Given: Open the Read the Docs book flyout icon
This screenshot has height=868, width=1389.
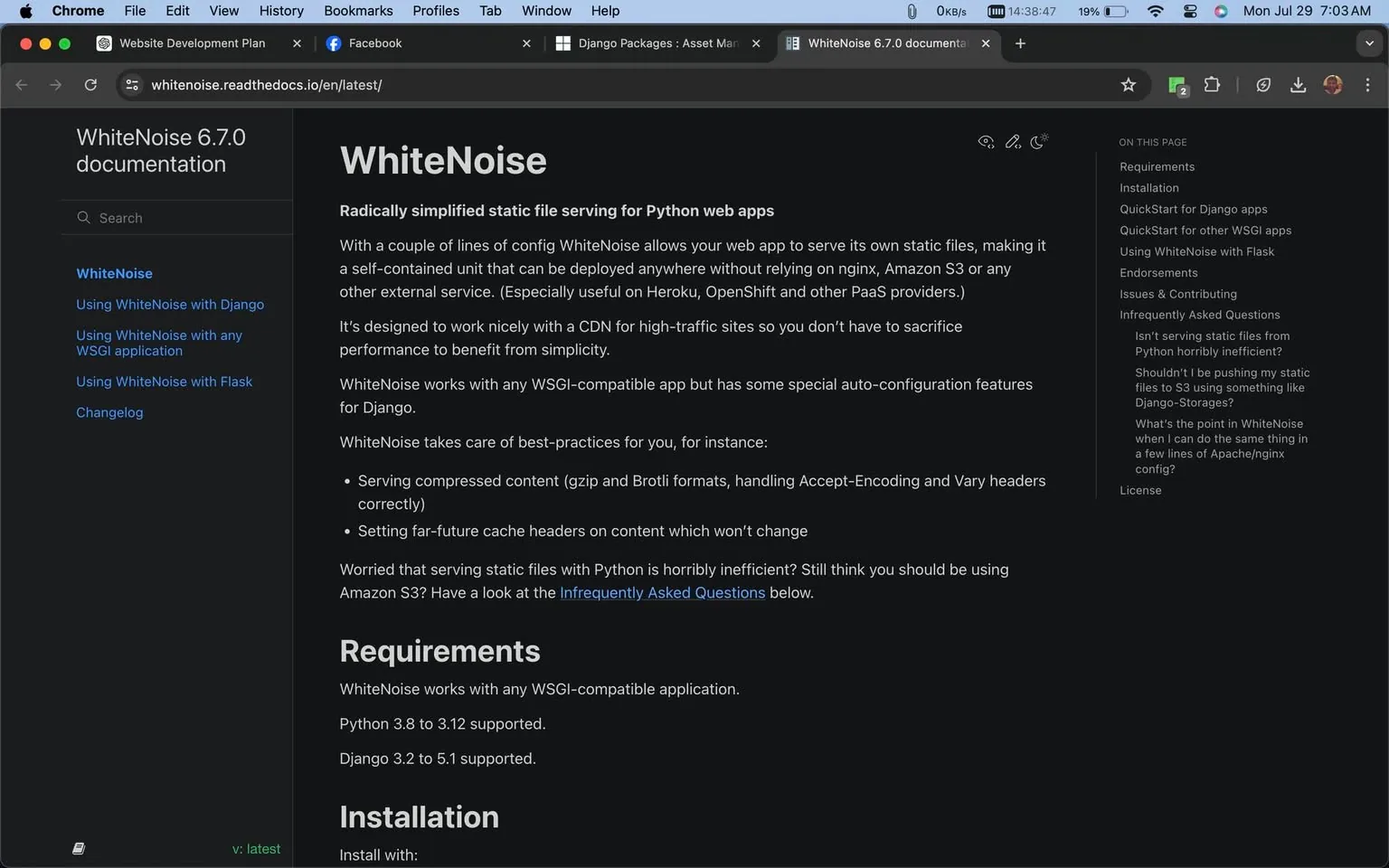Looking at the screenshot, I should pyautogui.click(x=79, y=848).
